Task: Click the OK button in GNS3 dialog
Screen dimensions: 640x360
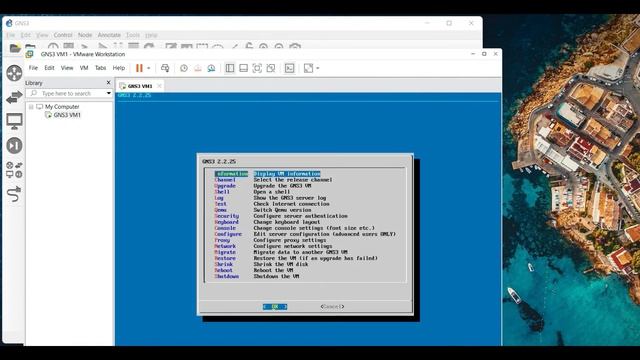Action: point(275,307)
